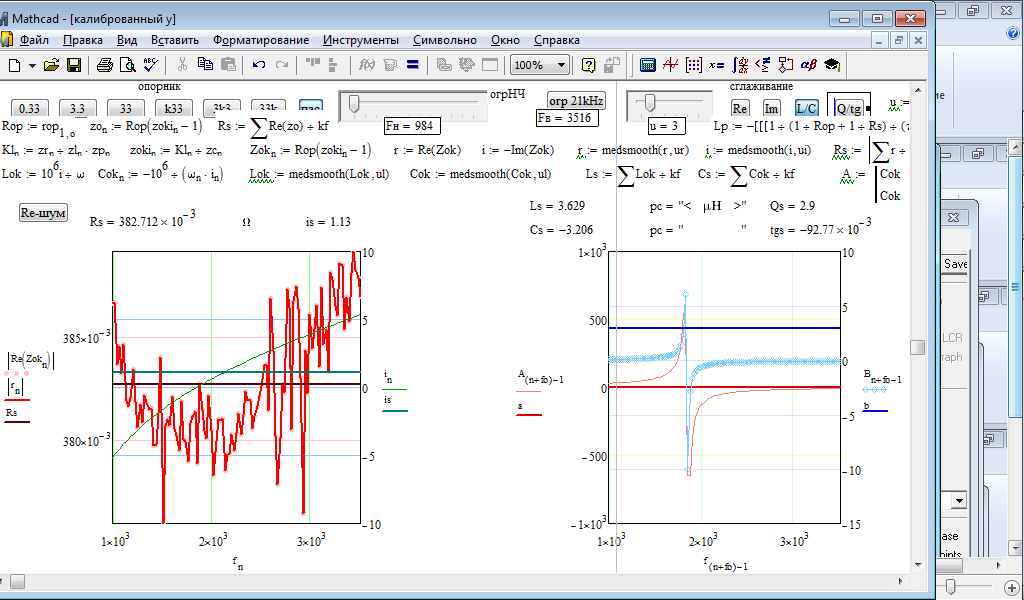Expand the New document dropdown arrow
1024x600 pixels.
[x=32, y=65]
